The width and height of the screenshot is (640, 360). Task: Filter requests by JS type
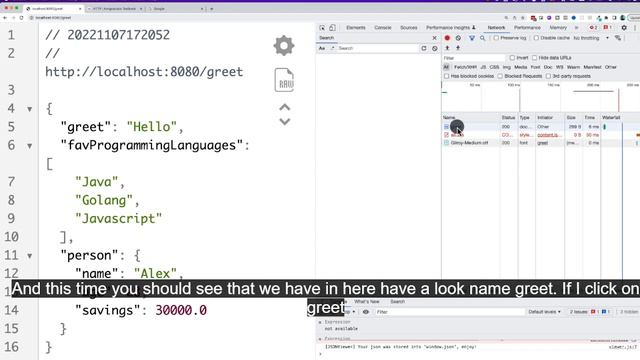coord(483,67)
